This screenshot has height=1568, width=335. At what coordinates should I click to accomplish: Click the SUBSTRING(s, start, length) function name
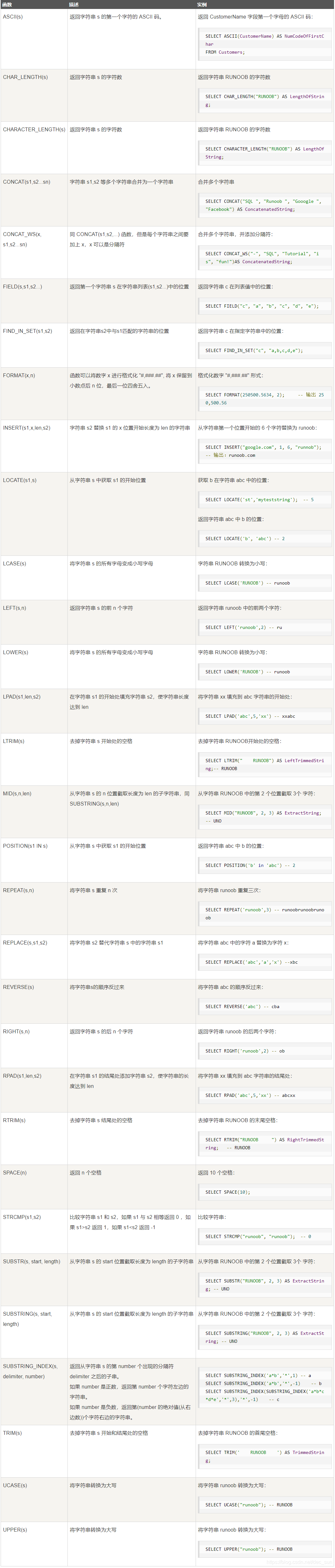(x=27, y=1319)
